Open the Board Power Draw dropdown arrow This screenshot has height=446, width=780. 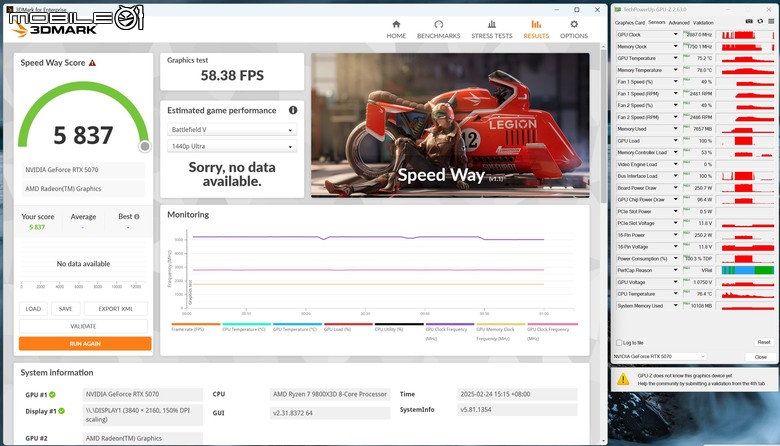[676, 187]
